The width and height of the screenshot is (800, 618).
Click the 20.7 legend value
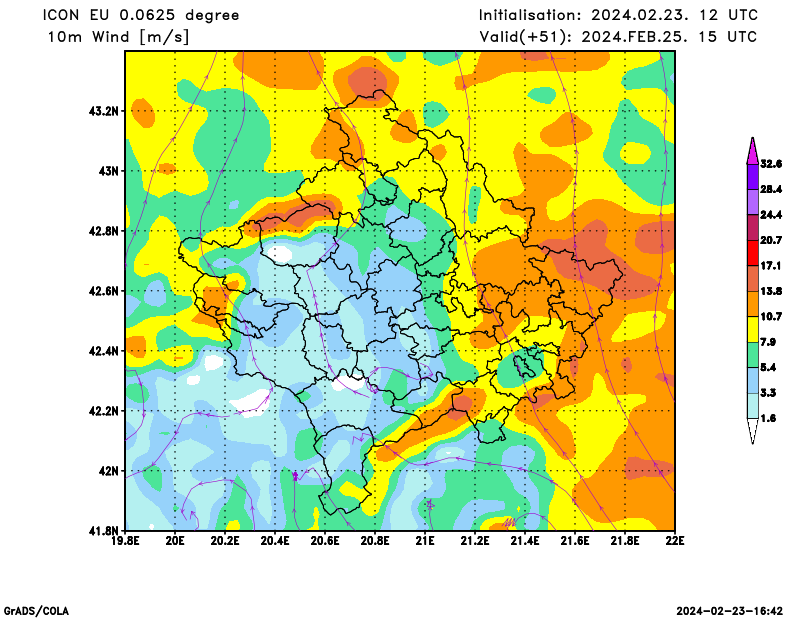(771, 240)
